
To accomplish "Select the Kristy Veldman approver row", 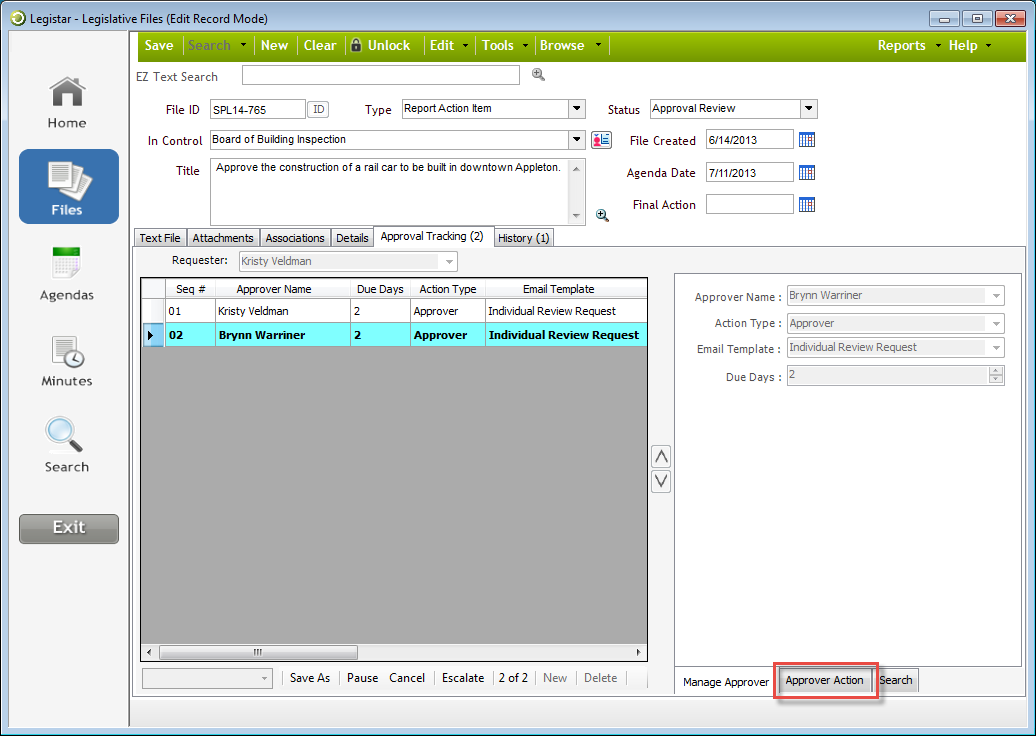I will point(281,310).
